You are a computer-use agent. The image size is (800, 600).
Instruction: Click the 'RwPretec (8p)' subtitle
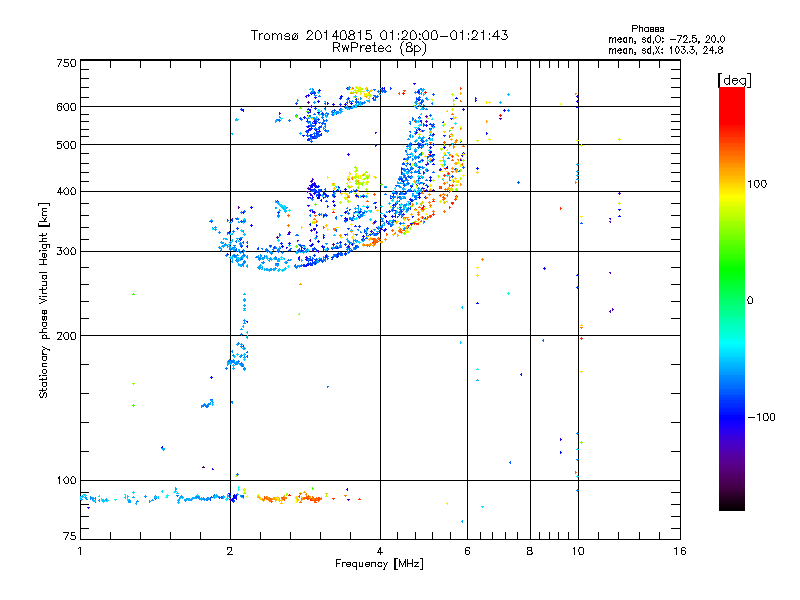click(380, 48)
